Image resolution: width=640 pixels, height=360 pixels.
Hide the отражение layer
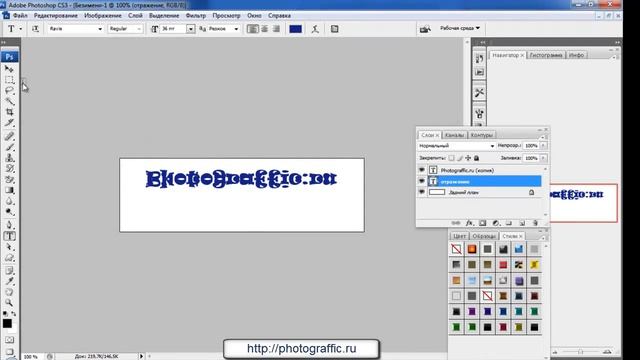(422, 181)
